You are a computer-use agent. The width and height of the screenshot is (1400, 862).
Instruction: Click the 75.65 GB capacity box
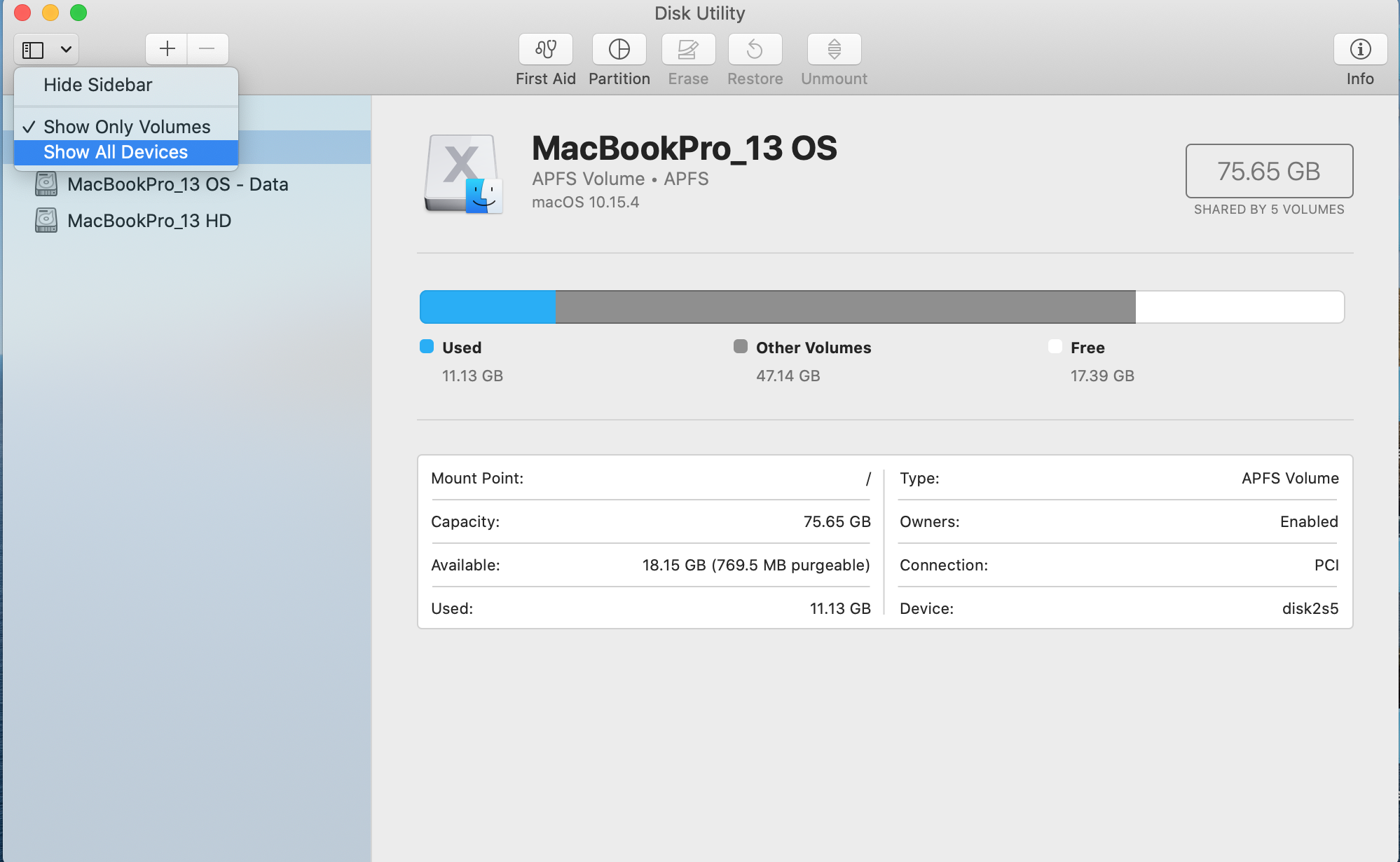tap(1268, 171)
